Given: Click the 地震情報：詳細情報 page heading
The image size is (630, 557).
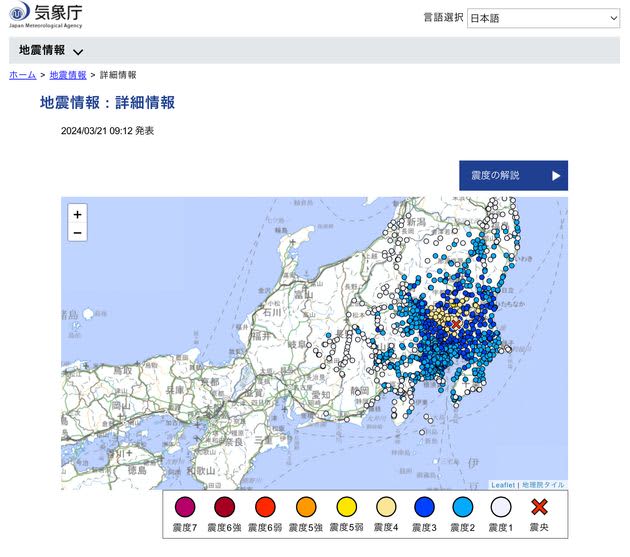Looking at the screenshot, I should pos(107,102).
